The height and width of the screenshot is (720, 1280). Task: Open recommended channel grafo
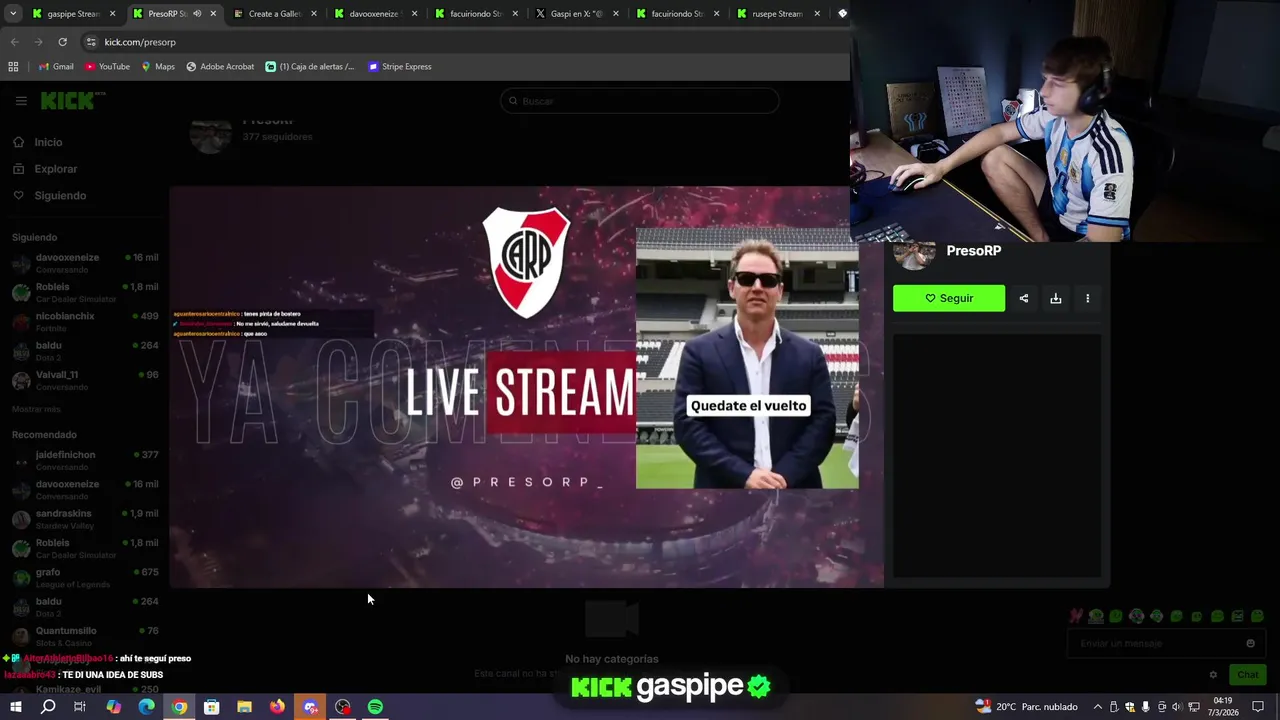(85, 578)
